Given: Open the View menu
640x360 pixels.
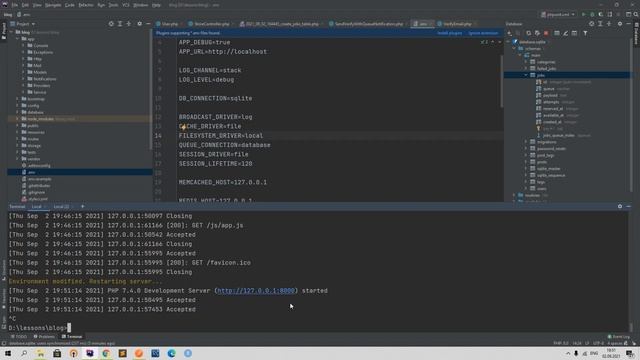Looking at the screenshot, I should pyautogui.click(x=37, y=5).
